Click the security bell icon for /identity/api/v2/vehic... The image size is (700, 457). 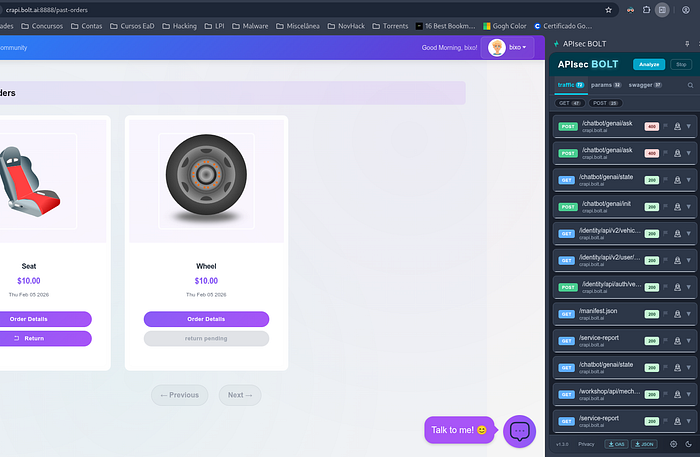(x=677, y=233)
